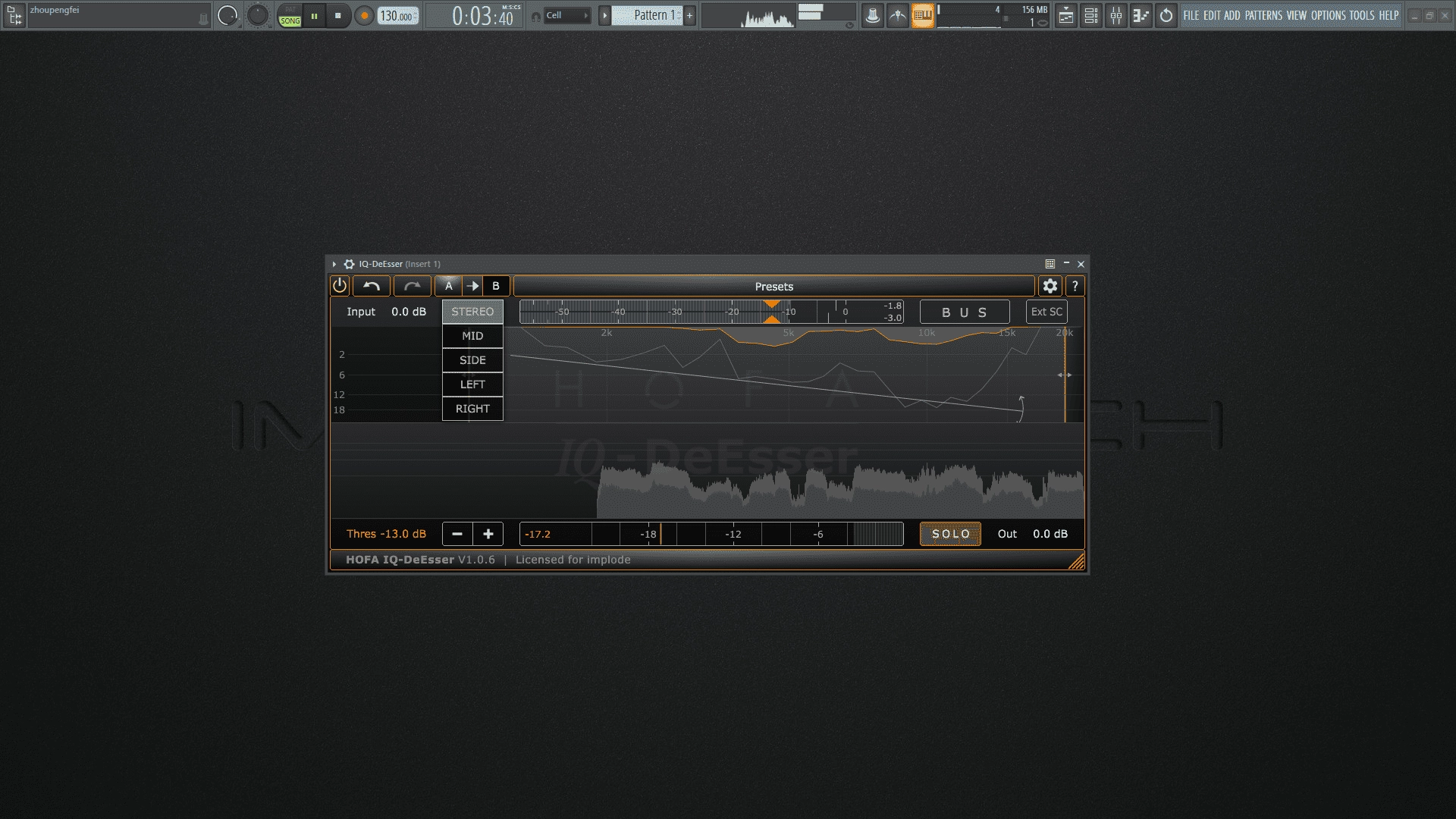Open IQ-DeEsser settings gear
Viewport: 1456px width, 819px height.
coord(1050,286)
